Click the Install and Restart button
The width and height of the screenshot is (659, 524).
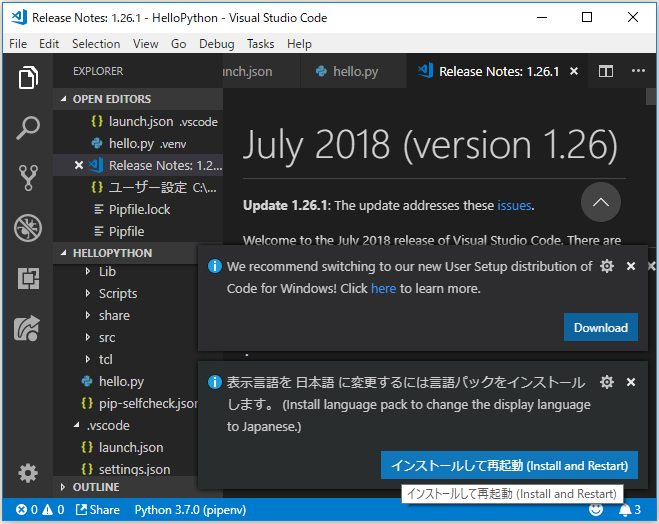coord(509,465)
